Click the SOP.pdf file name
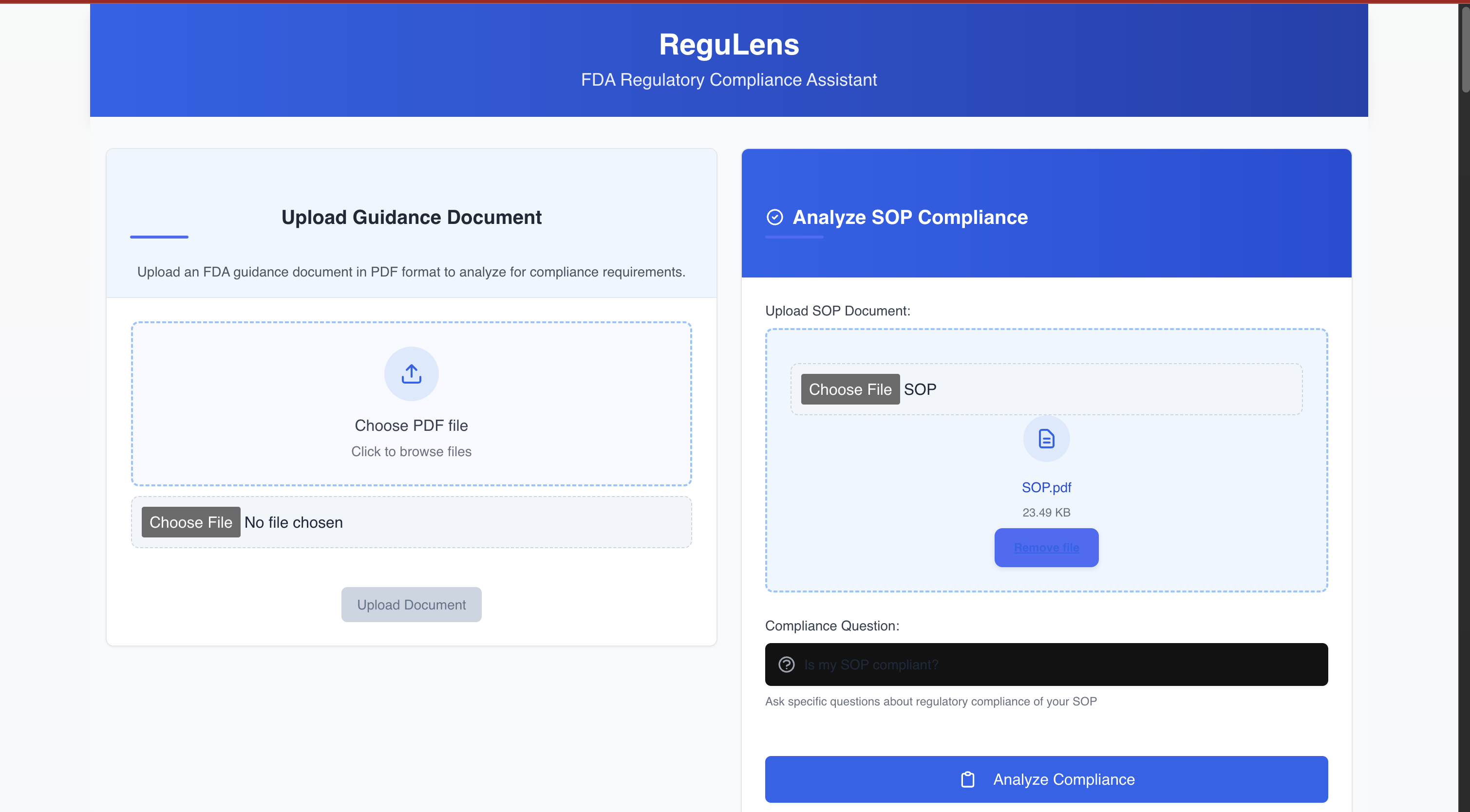The width and height of the screenshot is (1470, 812). [1046, 488]
